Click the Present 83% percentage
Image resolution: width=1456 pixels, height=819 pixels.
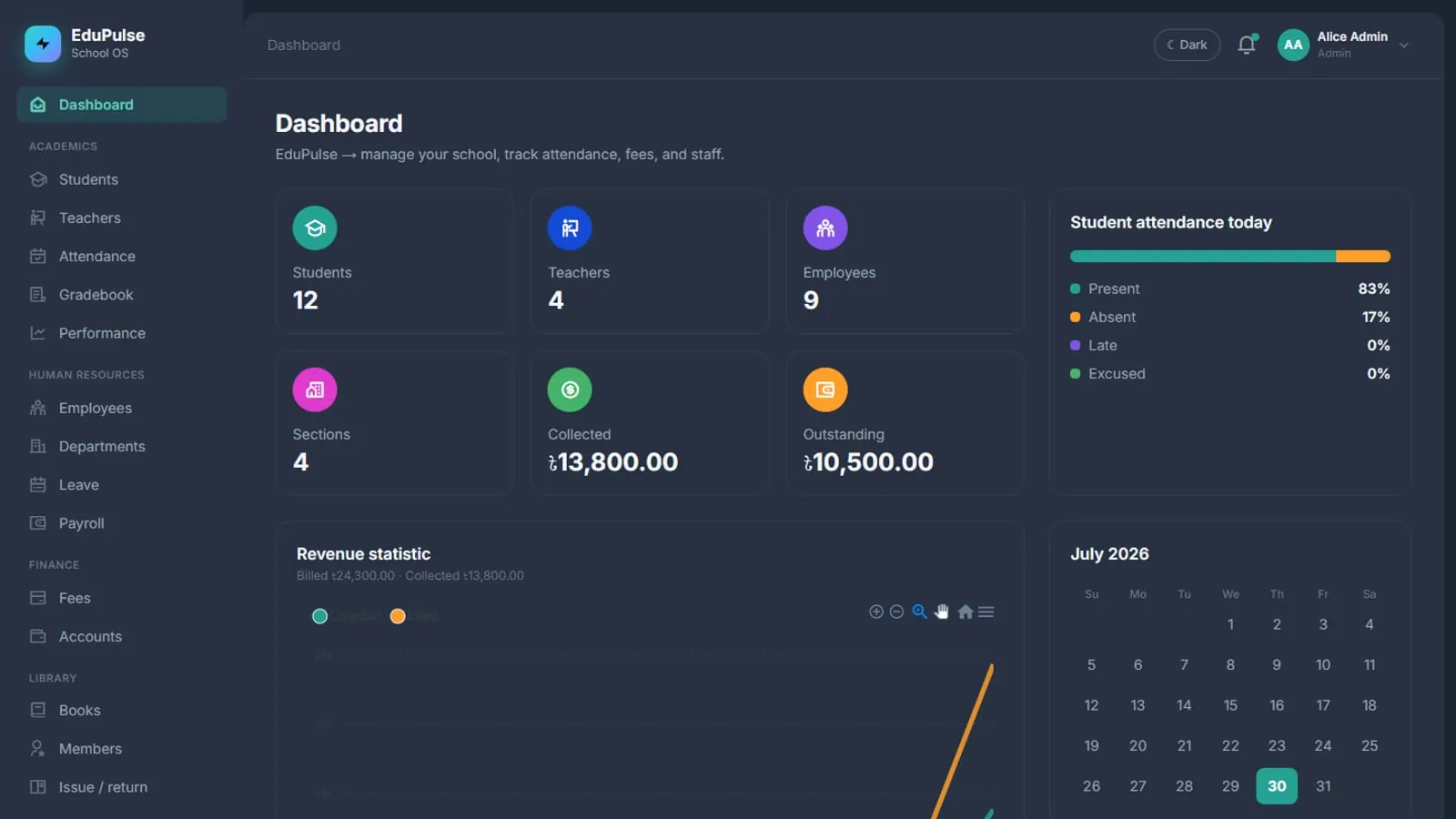tap(1374, 288)
